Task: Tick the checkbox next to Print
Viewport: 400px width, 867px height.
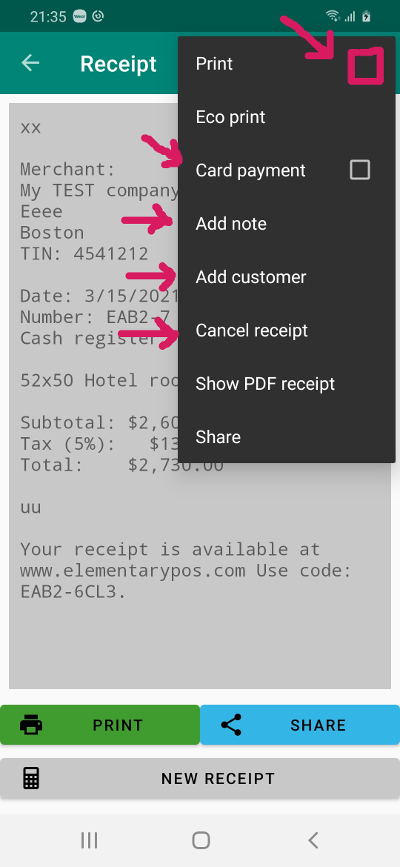Action: (365, 66)
